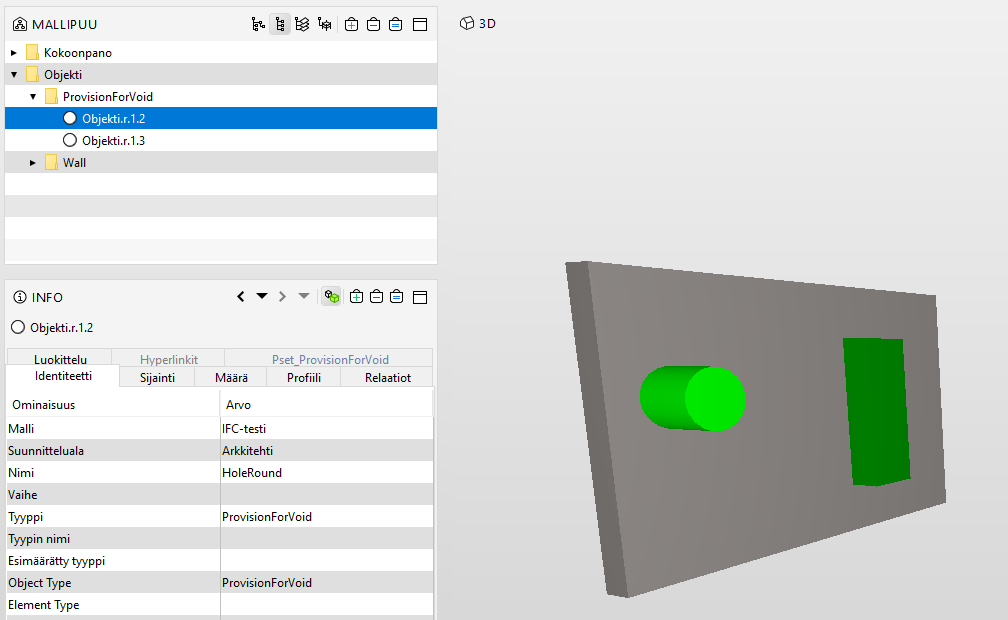Maximize the Mallipuu panel window icon
Image resolution: width=1008 pixels, height=620 pixels.
(x=420, y=24)
